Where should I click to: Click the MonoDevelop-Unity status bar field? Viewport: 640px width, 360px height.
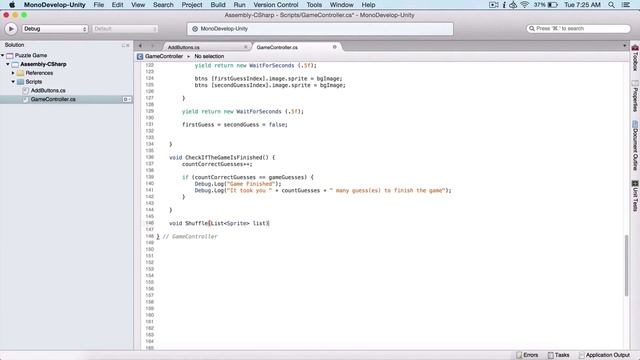tap(320, 29)
